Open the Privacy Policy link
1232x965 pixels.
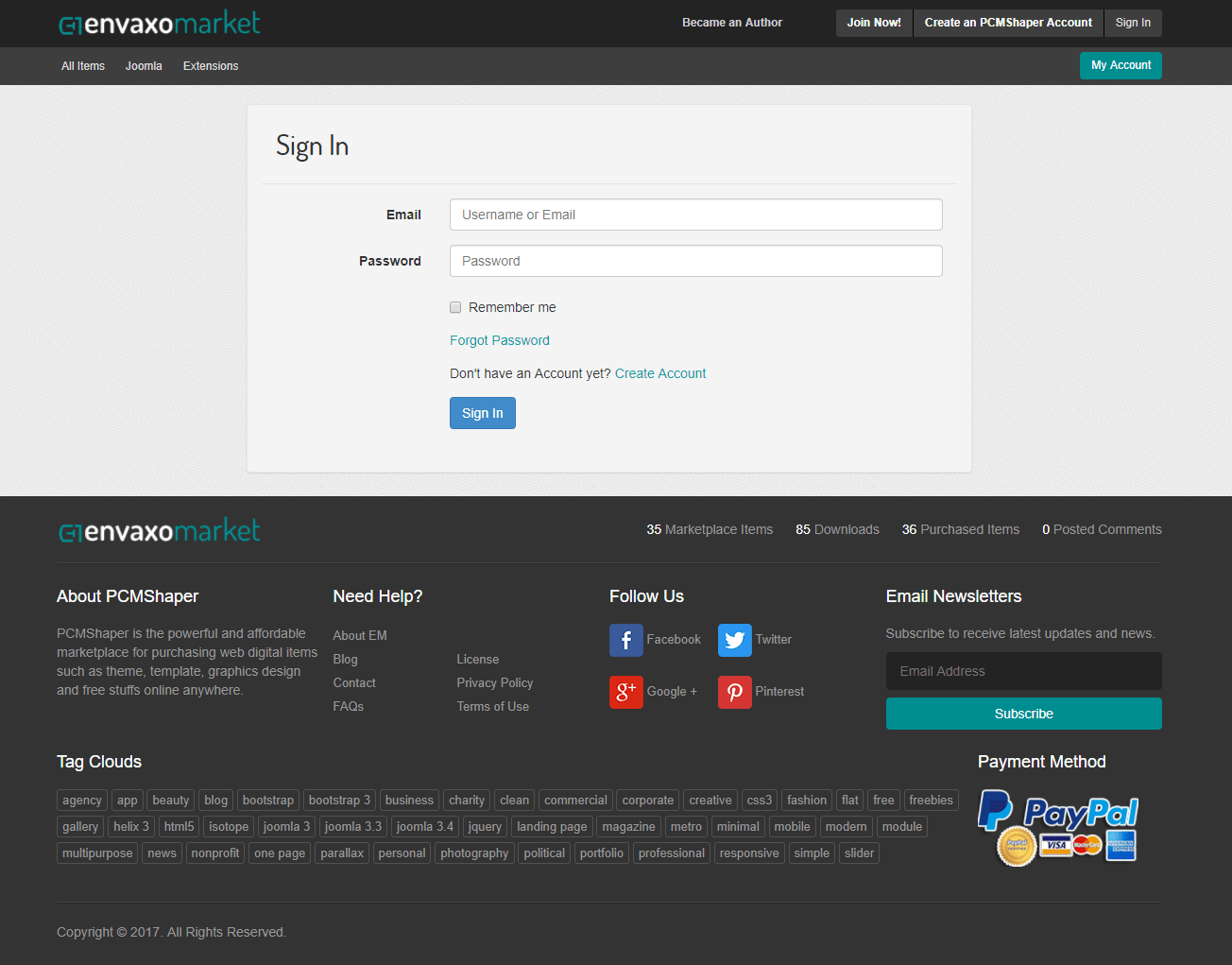click(x=495, y=682)
